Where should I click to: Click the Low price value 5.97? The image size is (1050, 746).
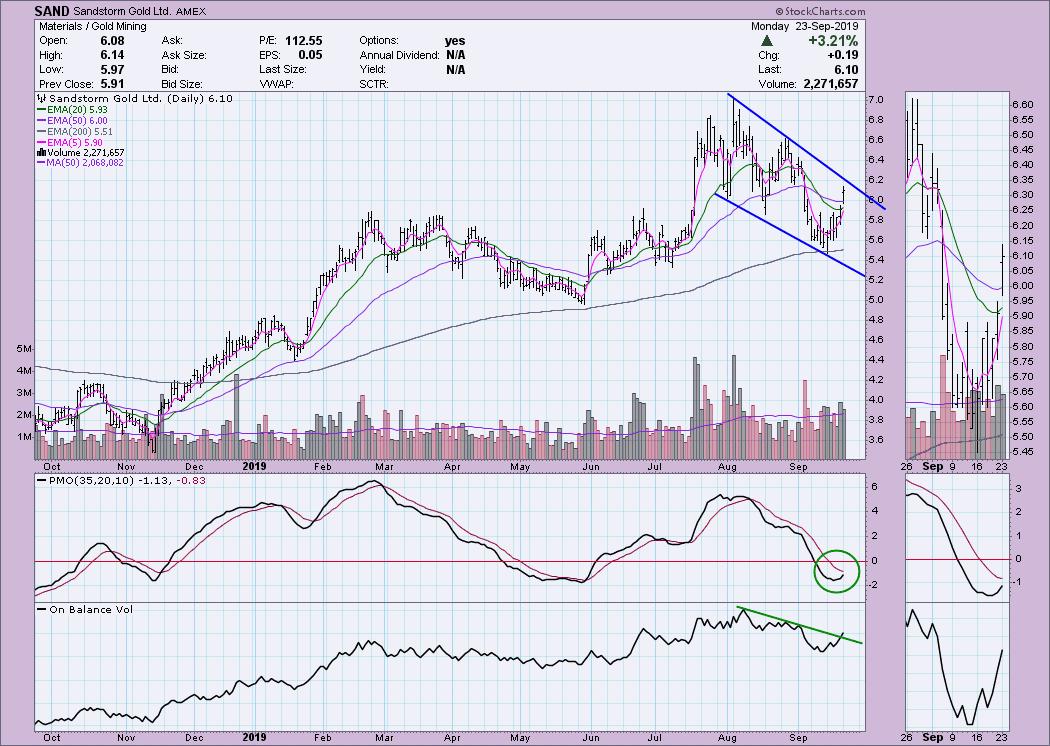(x=111, y=70)
